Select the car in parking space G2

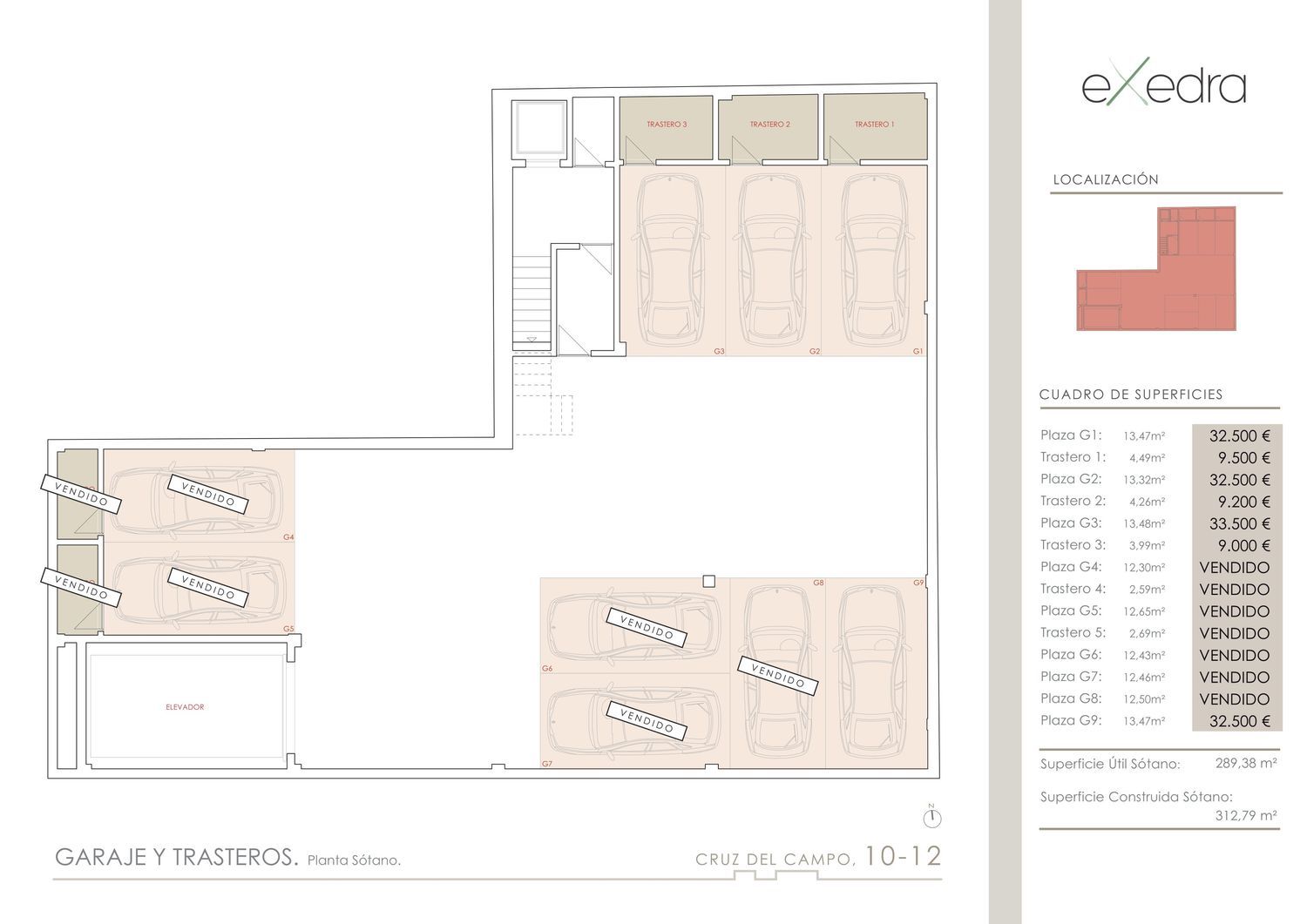[x=772, y=260]
